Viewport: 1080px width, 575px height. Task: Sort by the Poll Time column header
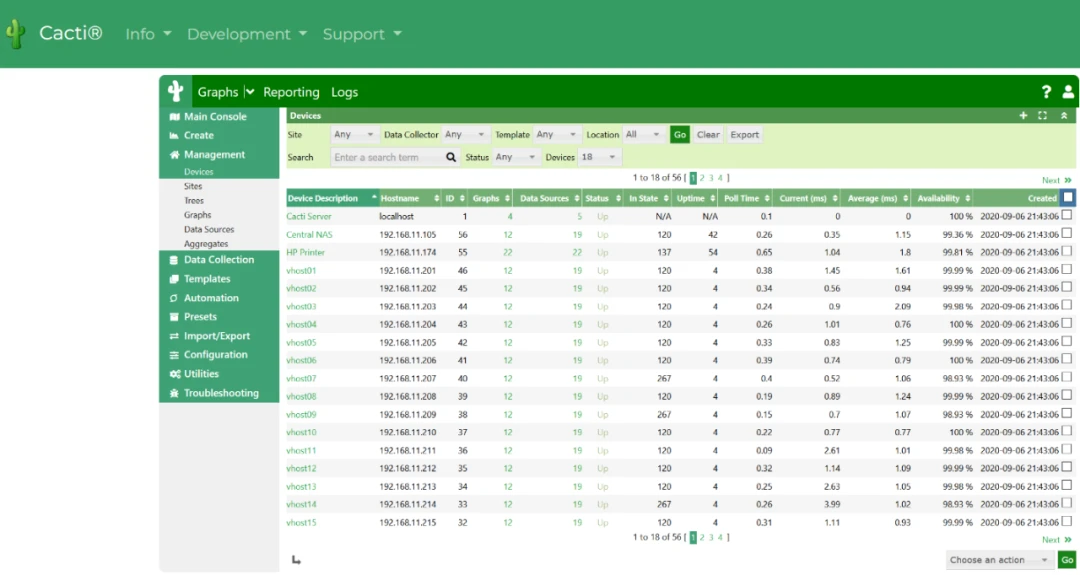(747, 198)
